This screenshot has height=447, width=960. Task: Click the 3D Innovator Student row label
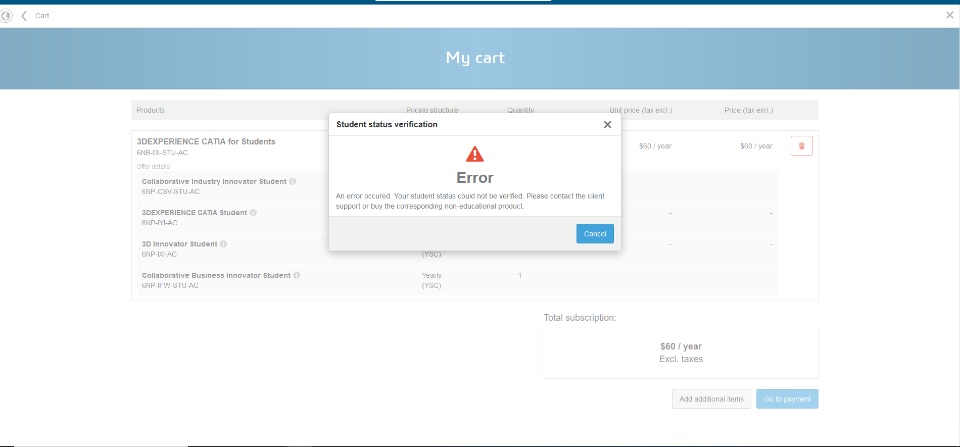click(179, 244)
